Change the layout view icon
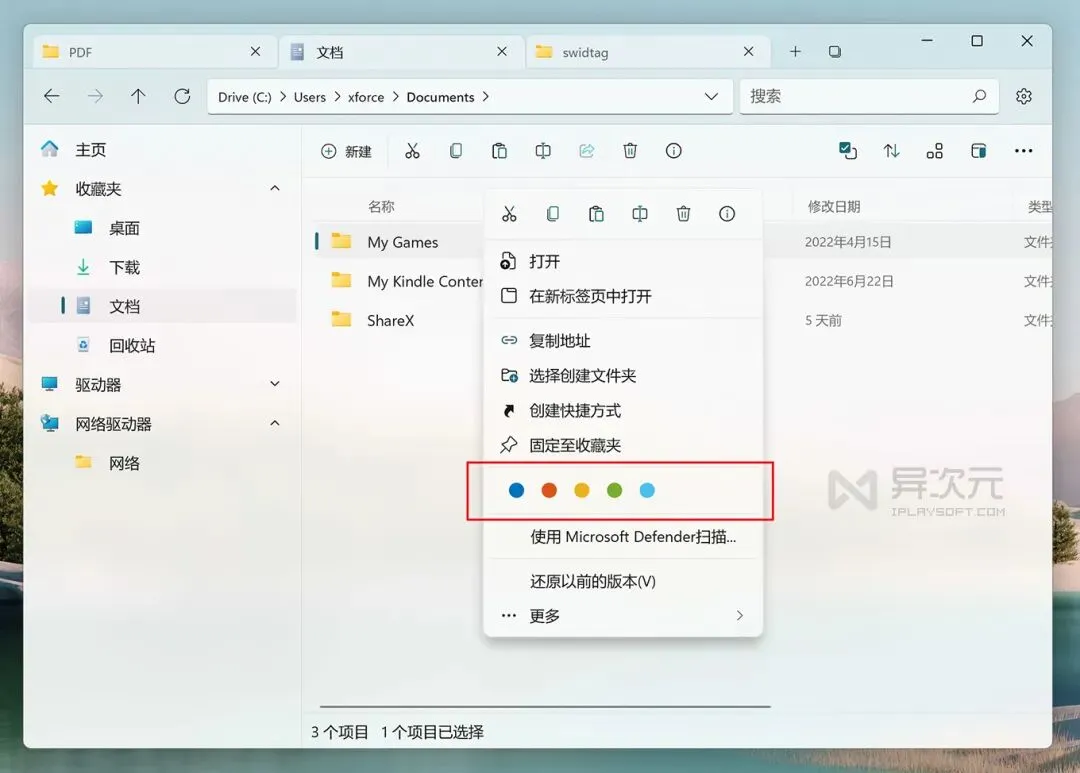 tap(935, 151)
